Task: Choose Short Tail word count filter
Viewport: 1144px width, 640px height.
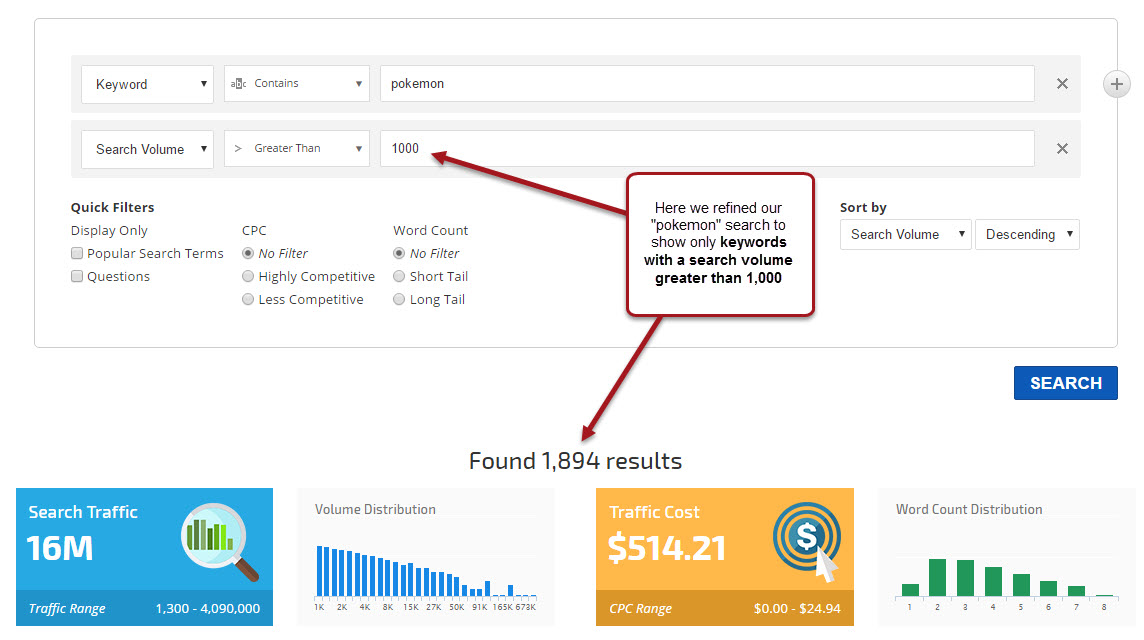Action: 400,277
